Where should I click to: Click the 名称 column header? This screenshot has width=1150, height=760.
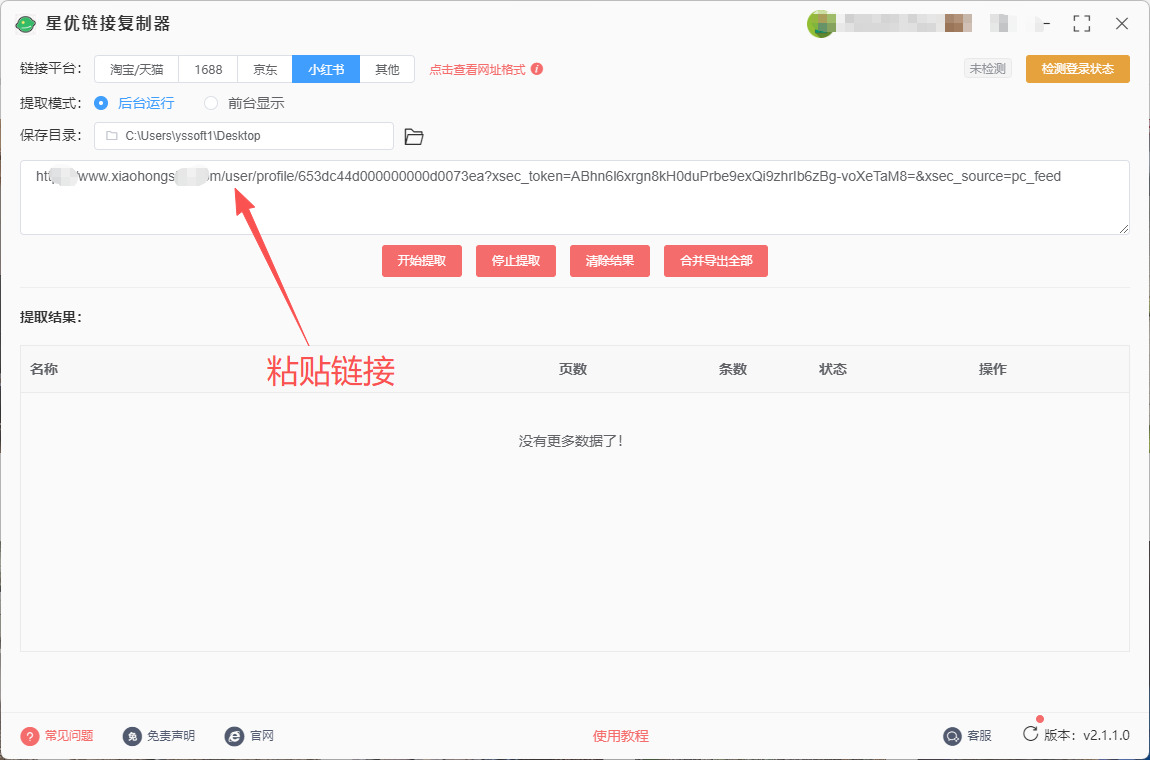(44, 369)
